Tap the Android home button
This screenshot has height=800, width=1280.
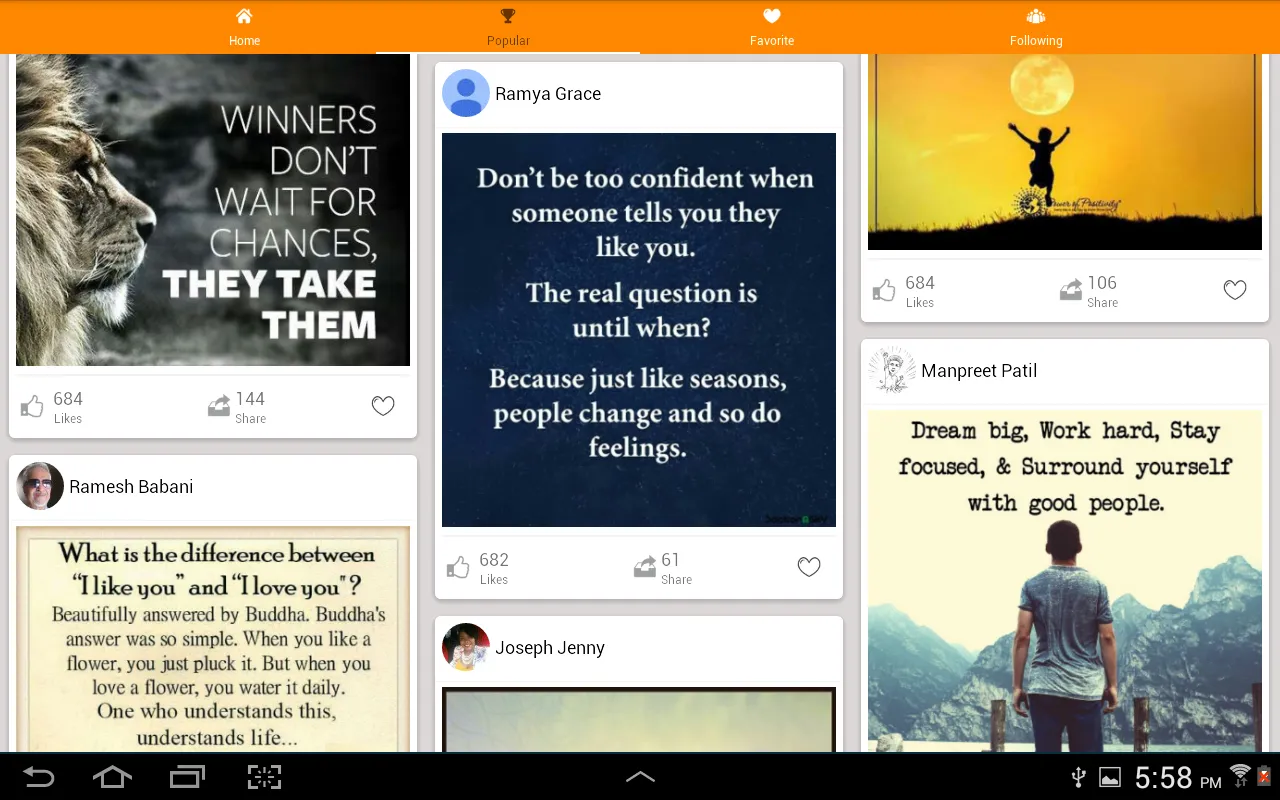pyautogui.click(x=112, y=777)
